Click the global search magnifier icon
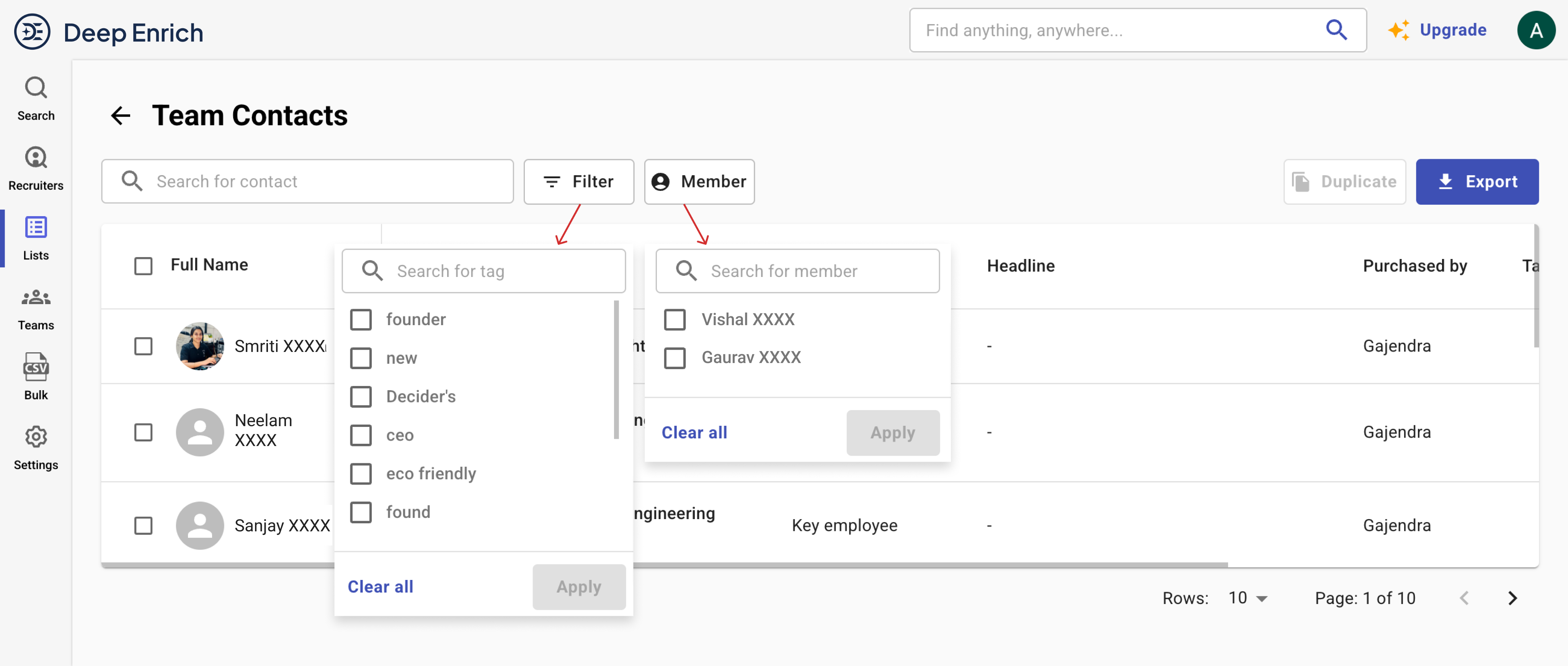The height and width of the screenshot is (666, 1568). pyautogui.click(x=1336, y=30)
